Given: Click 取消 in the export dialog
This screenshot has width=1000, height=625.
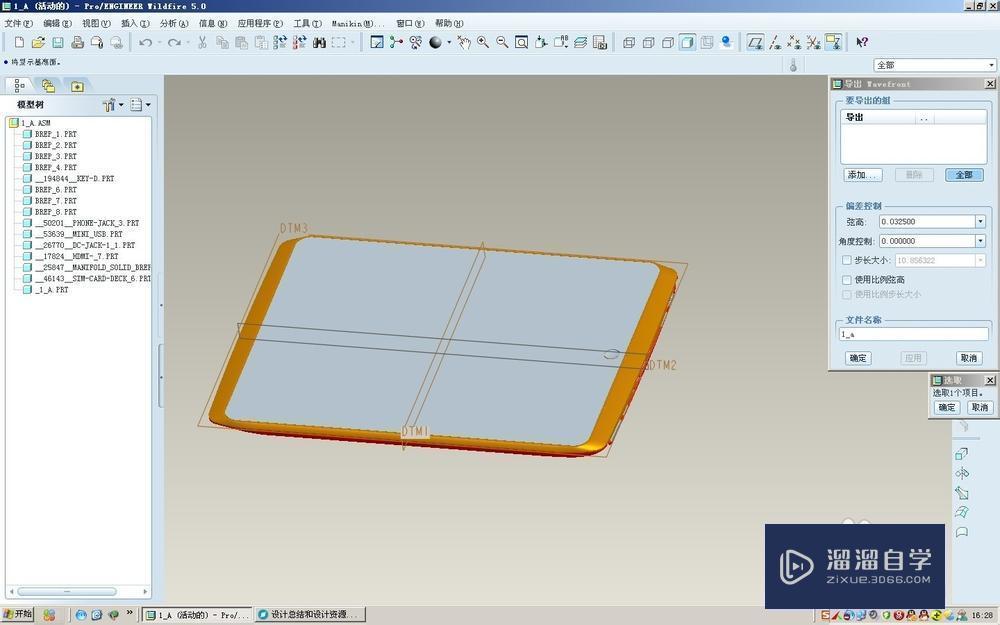Looking at the screenshot, I should [x=968, y=358].
